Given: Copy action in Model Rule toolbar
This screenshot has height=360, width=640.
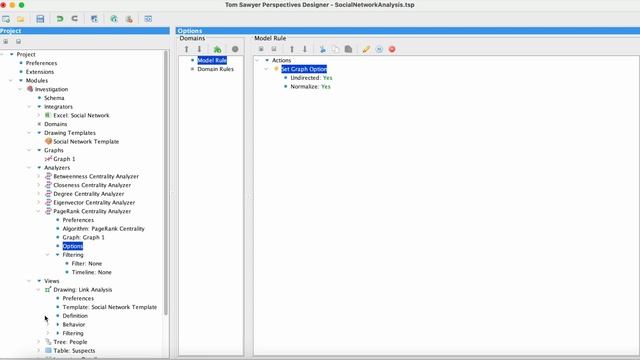Looking at the screenshot, I should point(336,49).
